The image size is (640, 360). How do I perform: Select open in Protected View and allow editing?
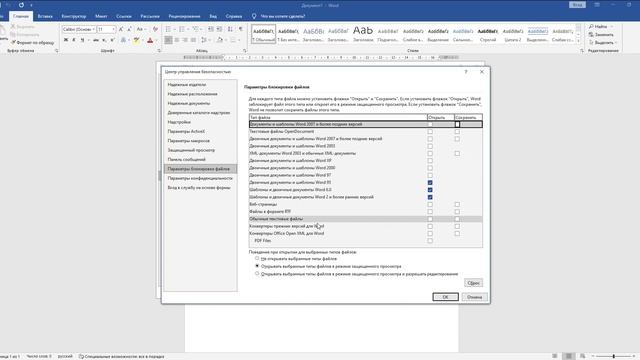[x=257, y=274]
